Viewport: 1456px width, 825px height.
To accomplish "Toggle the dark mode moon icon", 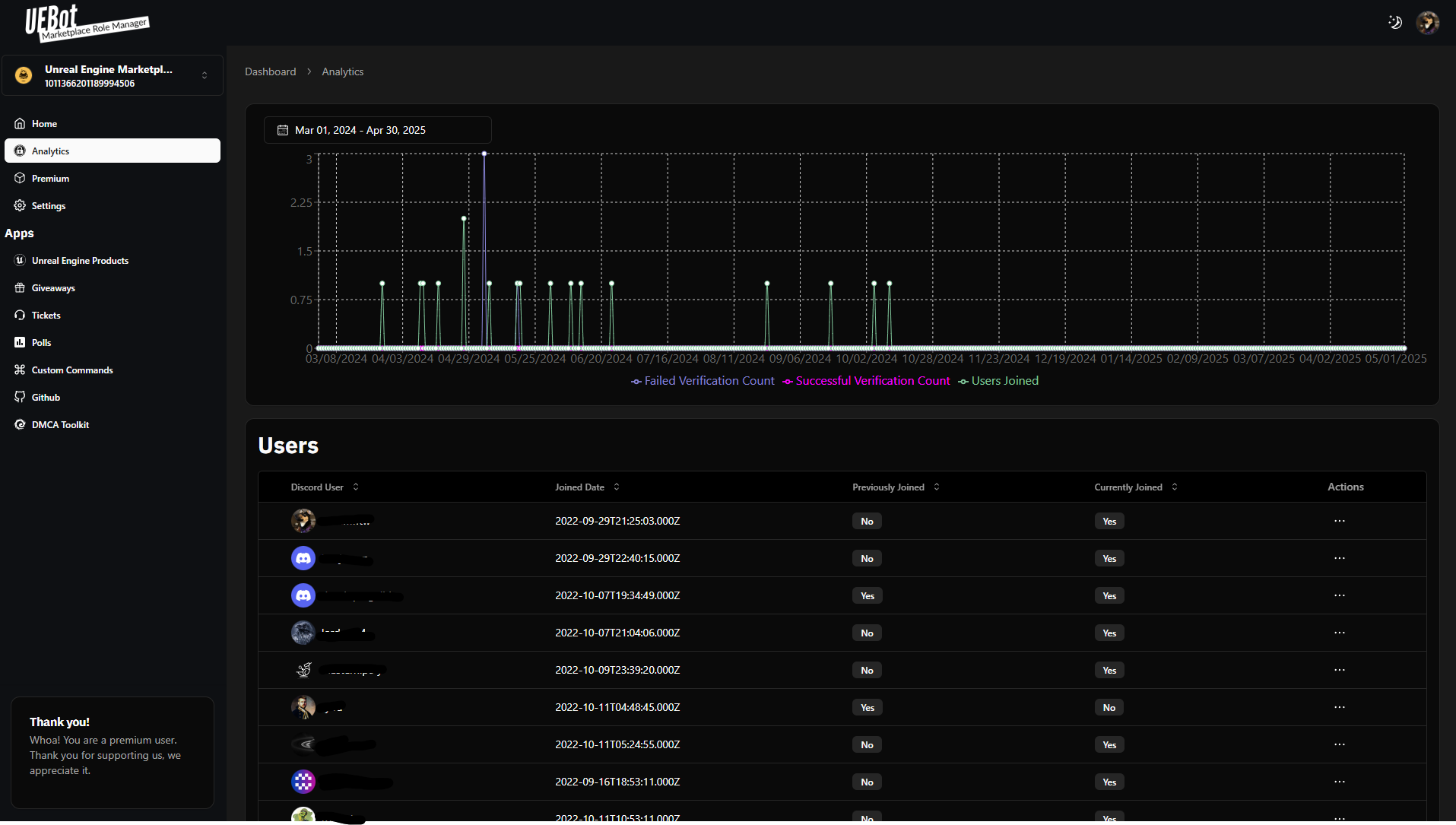I will click(x=1395, y=22).
